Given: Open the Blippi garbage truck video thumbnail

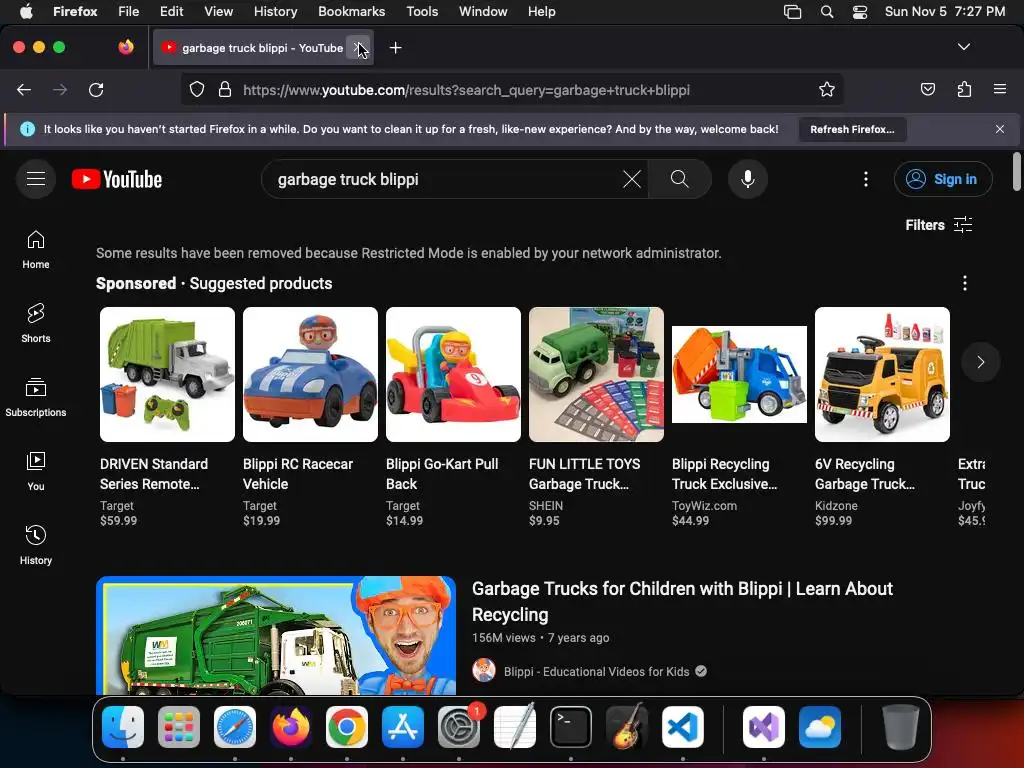Looking at the screenshot, I should (x=276, y=635).
